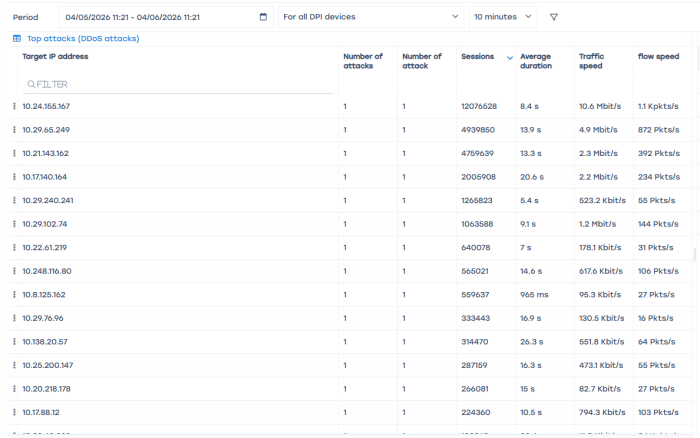This screenshot has height=438, width=700.
Task: Sort by Traffic speed header
Action: click(592, 61)
